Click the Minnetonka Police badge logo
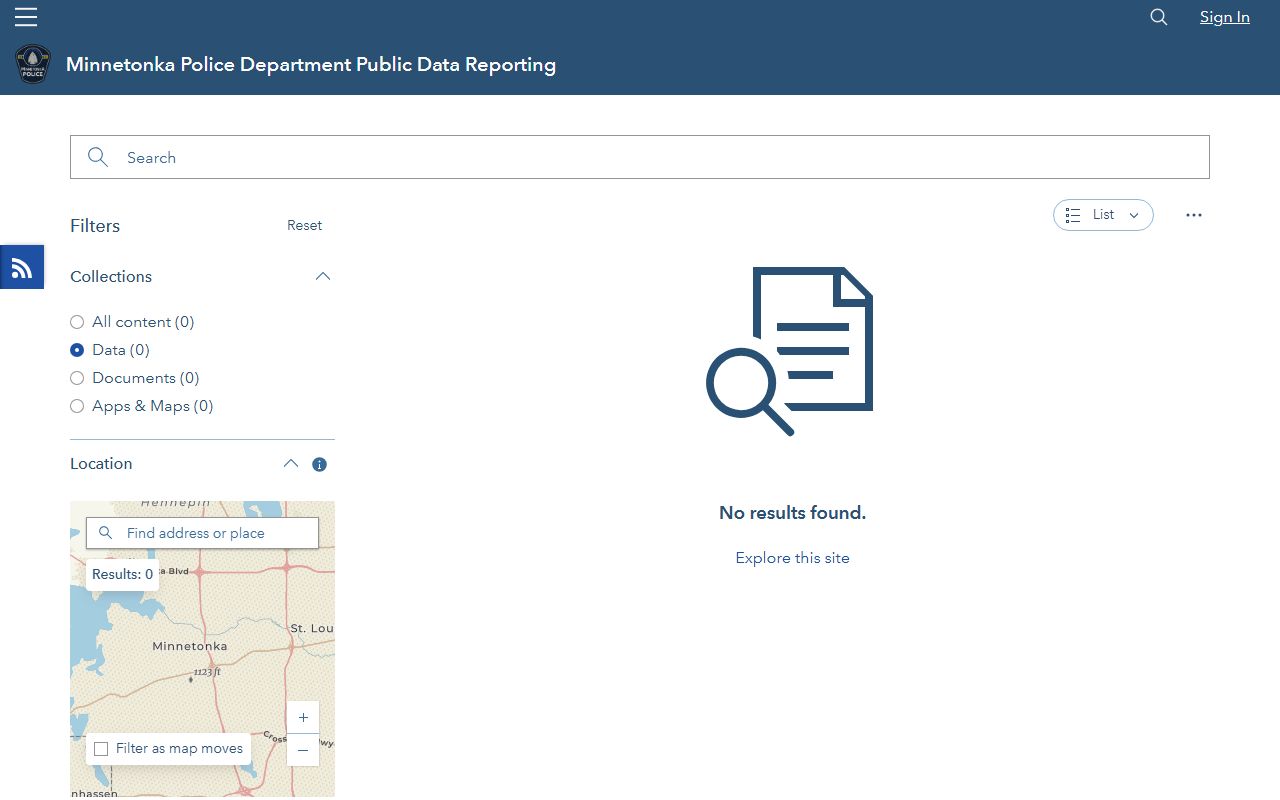The image size is (1280, 800). coord(33,65)
